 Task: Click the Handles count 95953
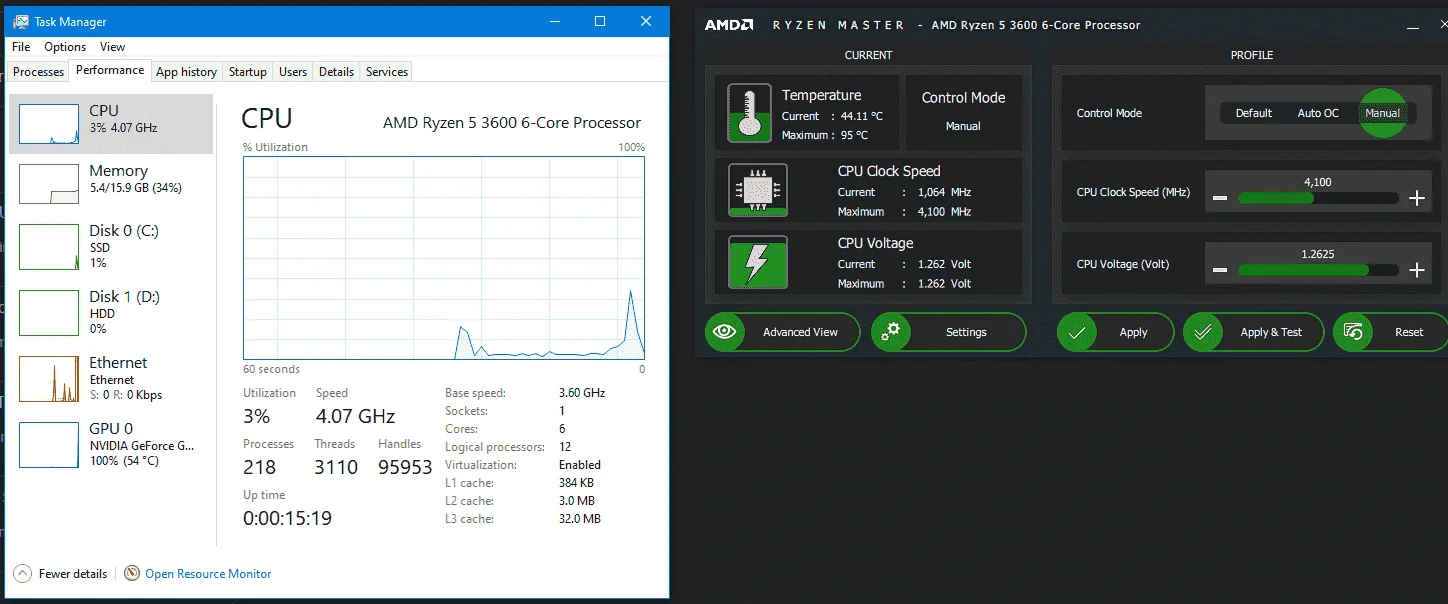(x=405, y=467)
